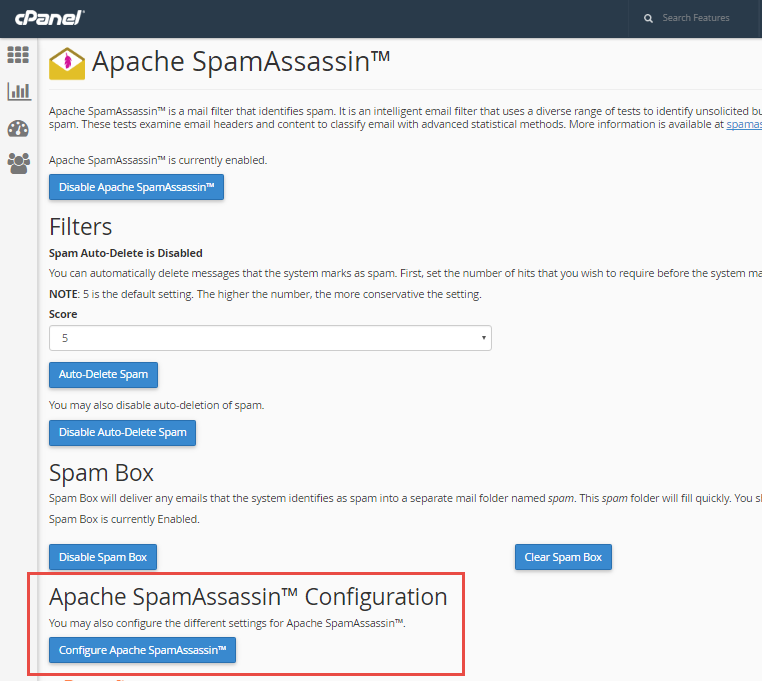
Task: Open the Statistics bar chart sidebar icon
Action: [x=18, y=91]
